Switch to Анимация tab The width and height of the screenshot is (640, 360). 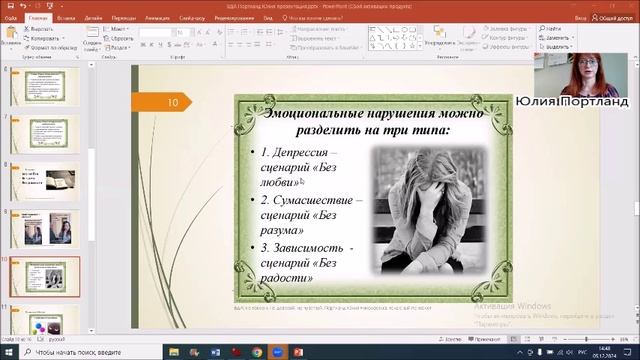[157, 18]
